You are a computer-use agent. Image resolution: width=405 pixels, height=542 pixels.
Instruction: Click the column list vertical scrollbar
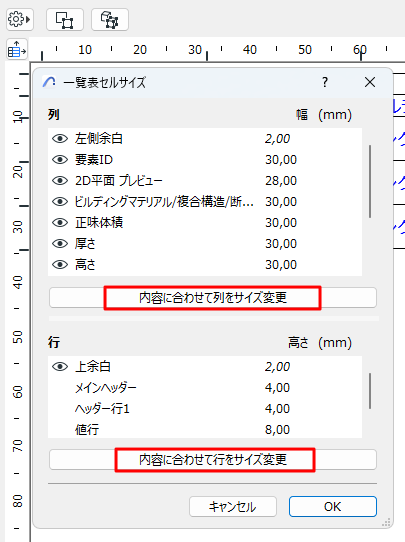point(370,181)
